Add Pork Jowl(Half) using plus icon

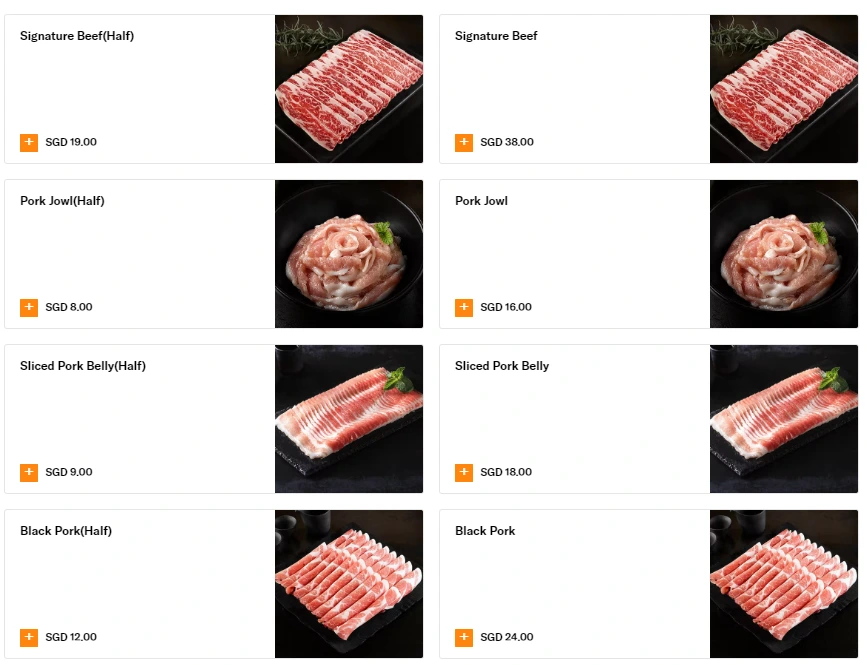pos(29,307)
